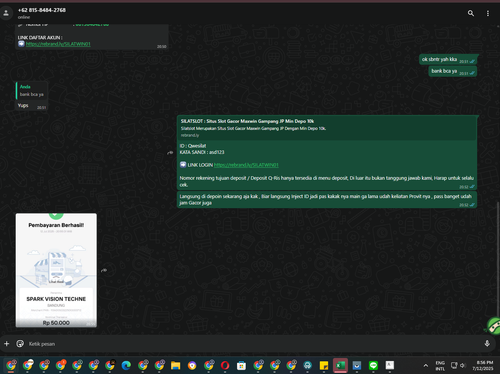Open the Pembayaran Berhasil payment image

(56, 270)
